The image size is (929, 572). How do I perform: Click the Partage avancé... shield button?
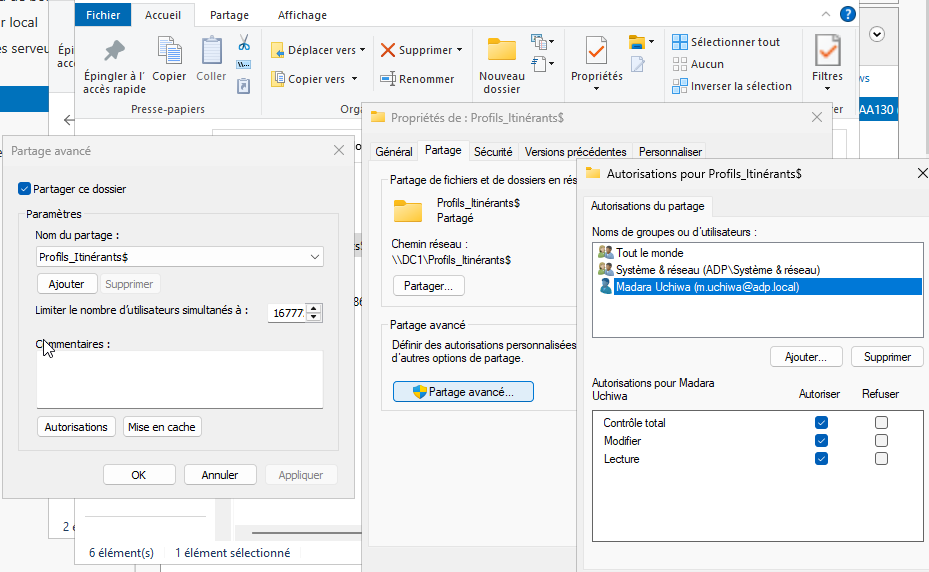pos(463,392)
